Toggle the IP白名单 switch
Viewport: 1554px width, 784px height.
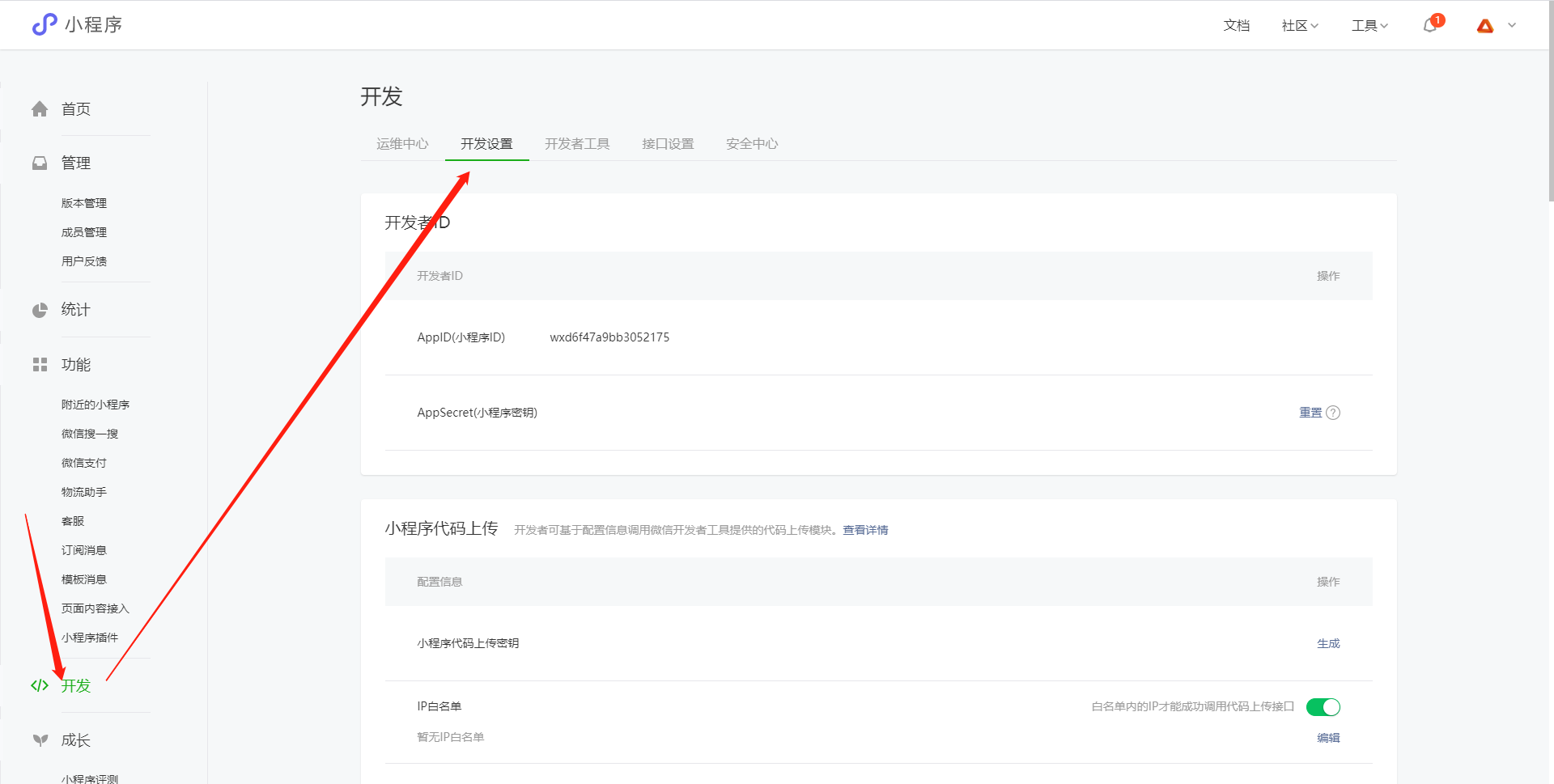pos(1323,707)
